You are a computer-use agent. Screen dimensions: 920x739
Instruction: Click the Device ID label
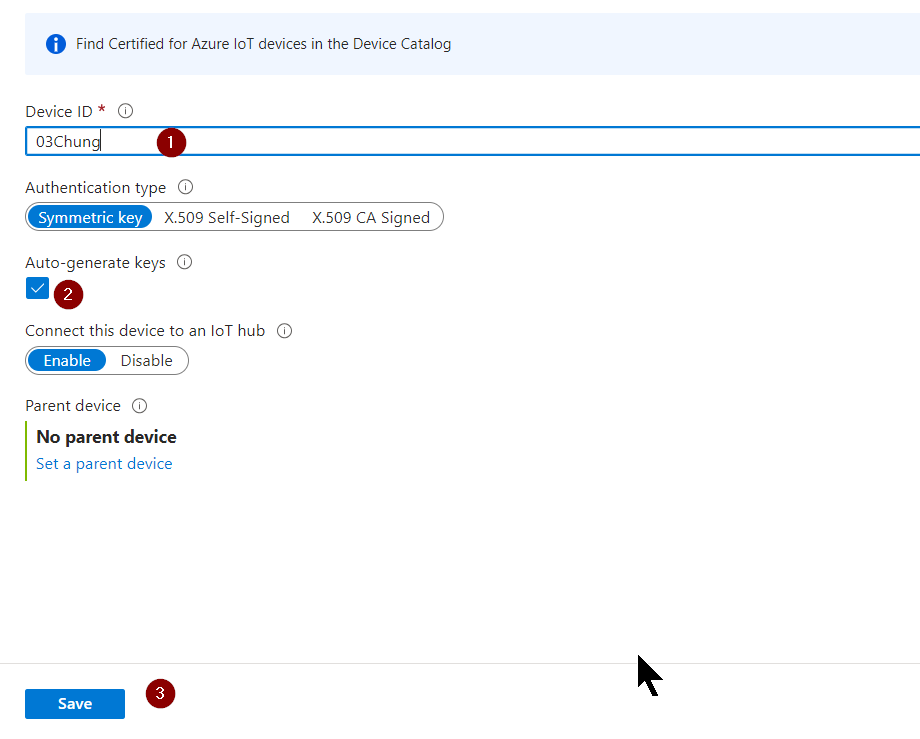click(x=59, y=111)
